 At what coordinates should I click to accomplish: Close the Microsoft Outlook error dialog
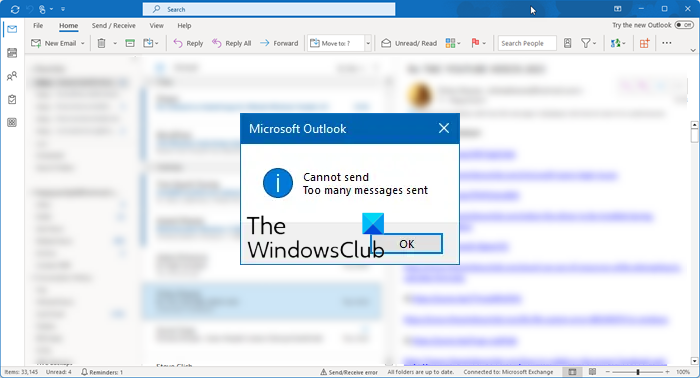pos(444,129)
